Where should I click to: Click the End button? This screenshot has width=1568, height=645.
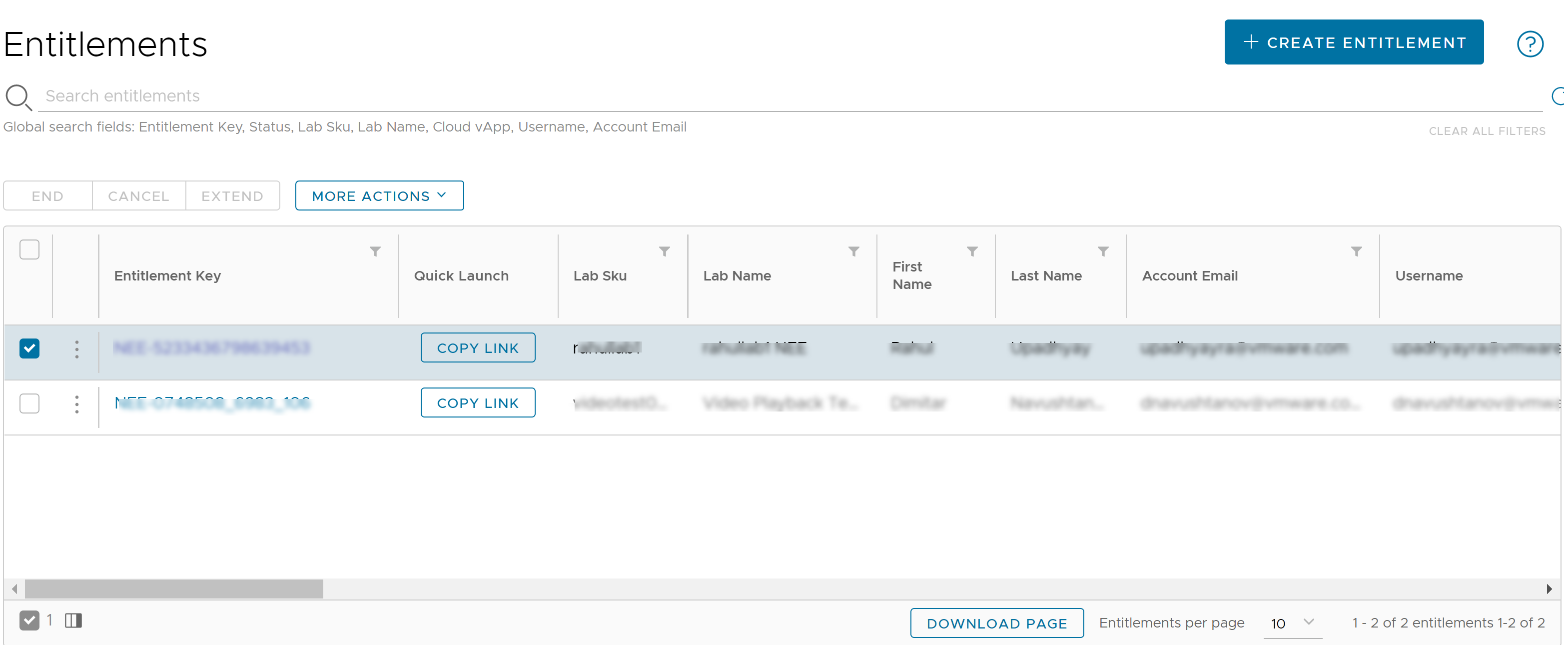click(47, 195)
